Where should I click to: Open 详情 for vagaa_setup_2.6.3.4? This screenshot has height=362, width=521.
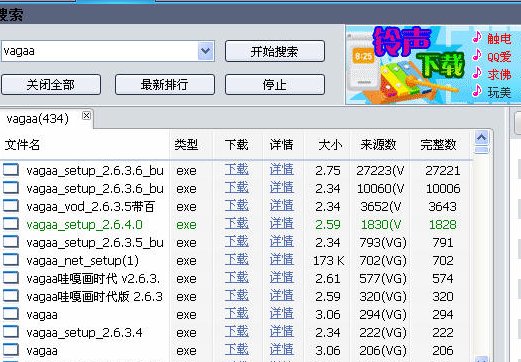281,332
